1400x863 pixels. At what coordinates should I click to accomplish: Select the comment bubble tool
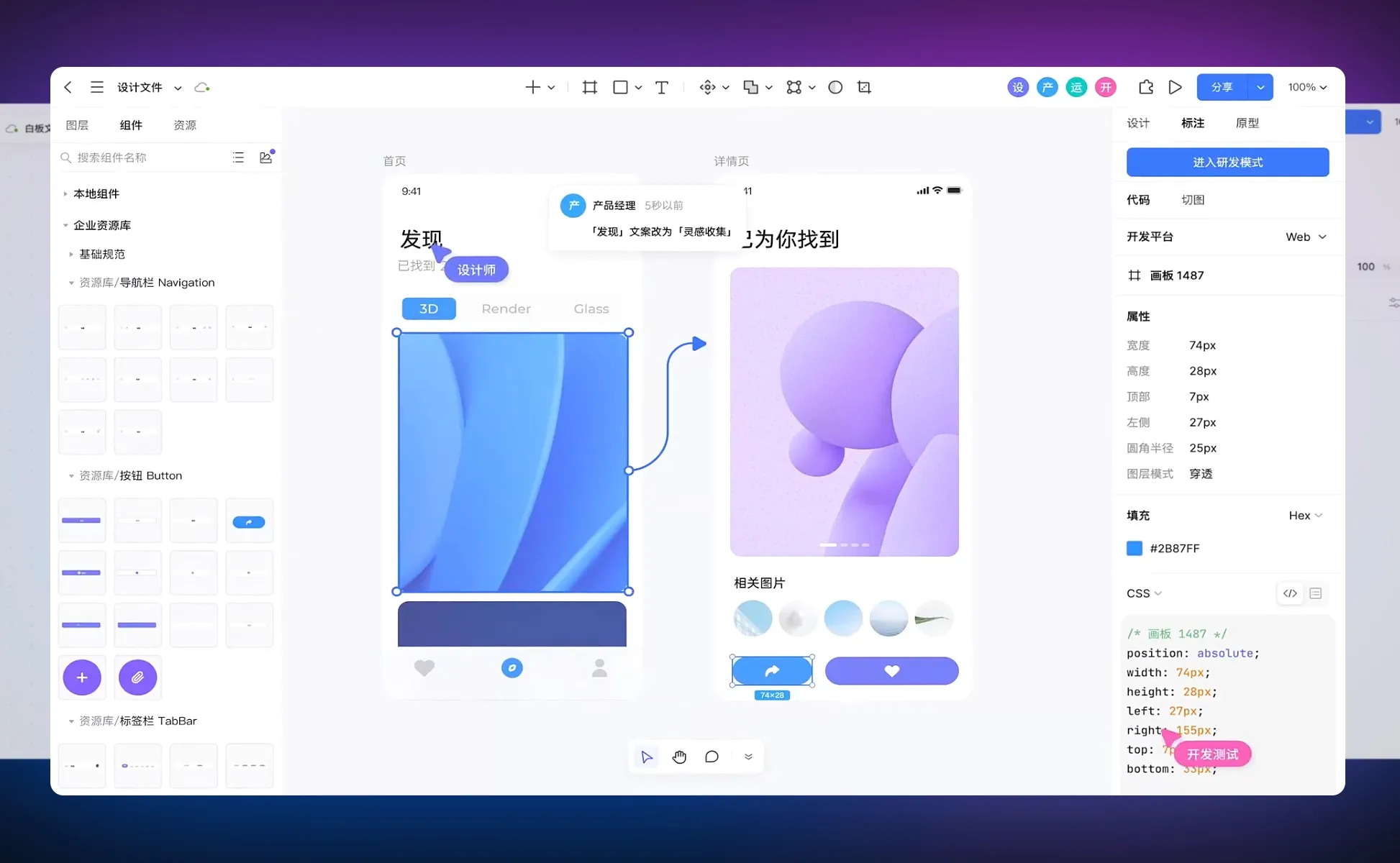coord(712,757)
